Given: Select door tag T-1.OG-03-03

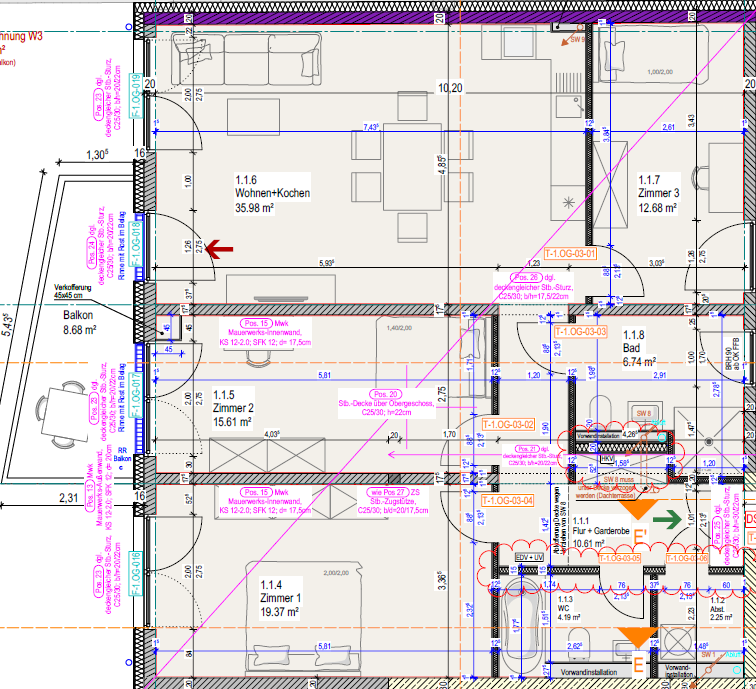Looking at the screenshot, I should click(x=580, y=332).
